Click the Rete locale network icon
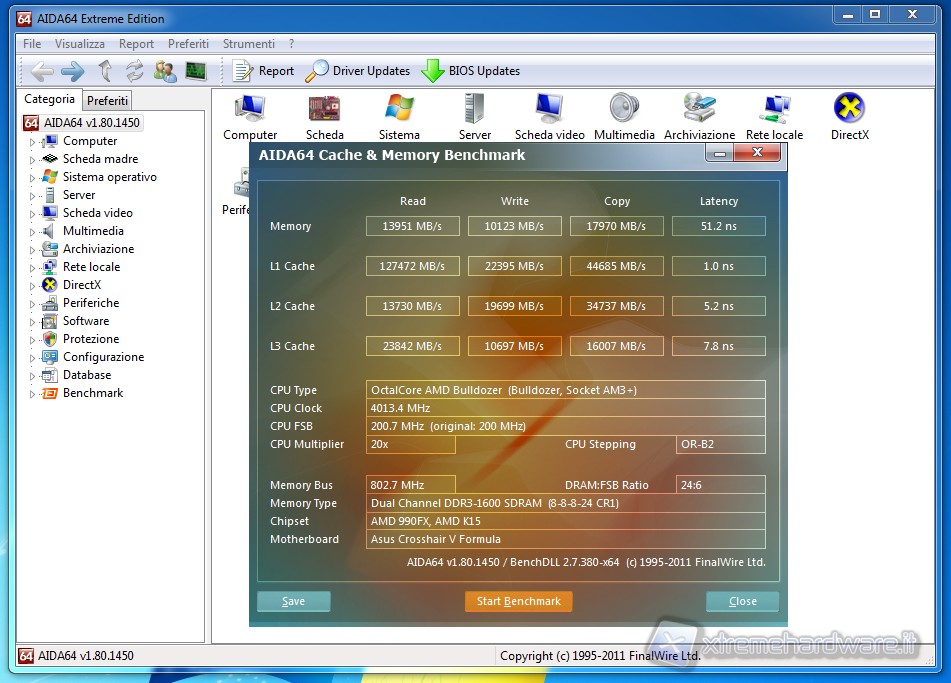The height and width of the screenshot is (683, 951). coord(774,109)
